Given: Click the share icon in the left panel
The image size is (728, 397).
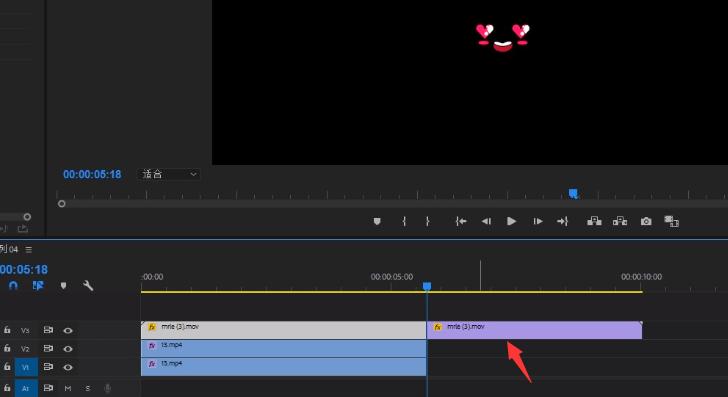Looking at the screenshot, I should tap(22, 228).
